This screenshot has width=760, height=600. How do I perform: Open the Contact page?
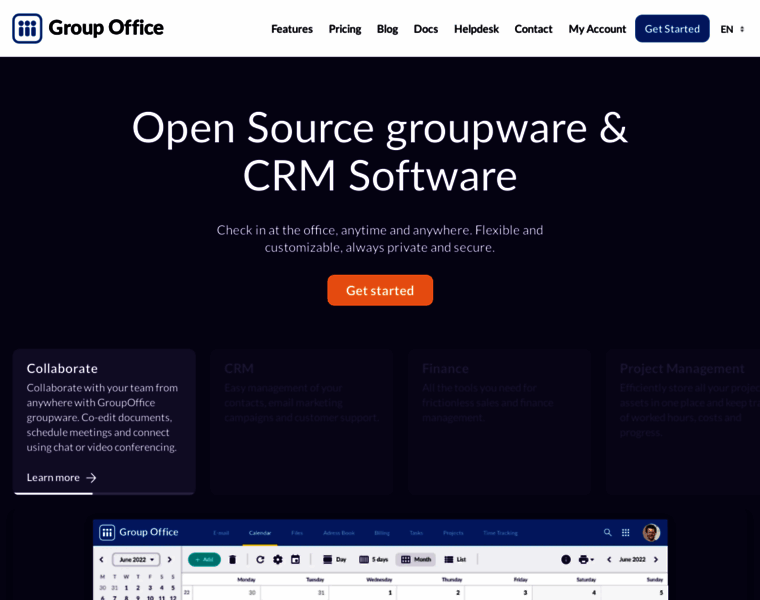point(533,29)
